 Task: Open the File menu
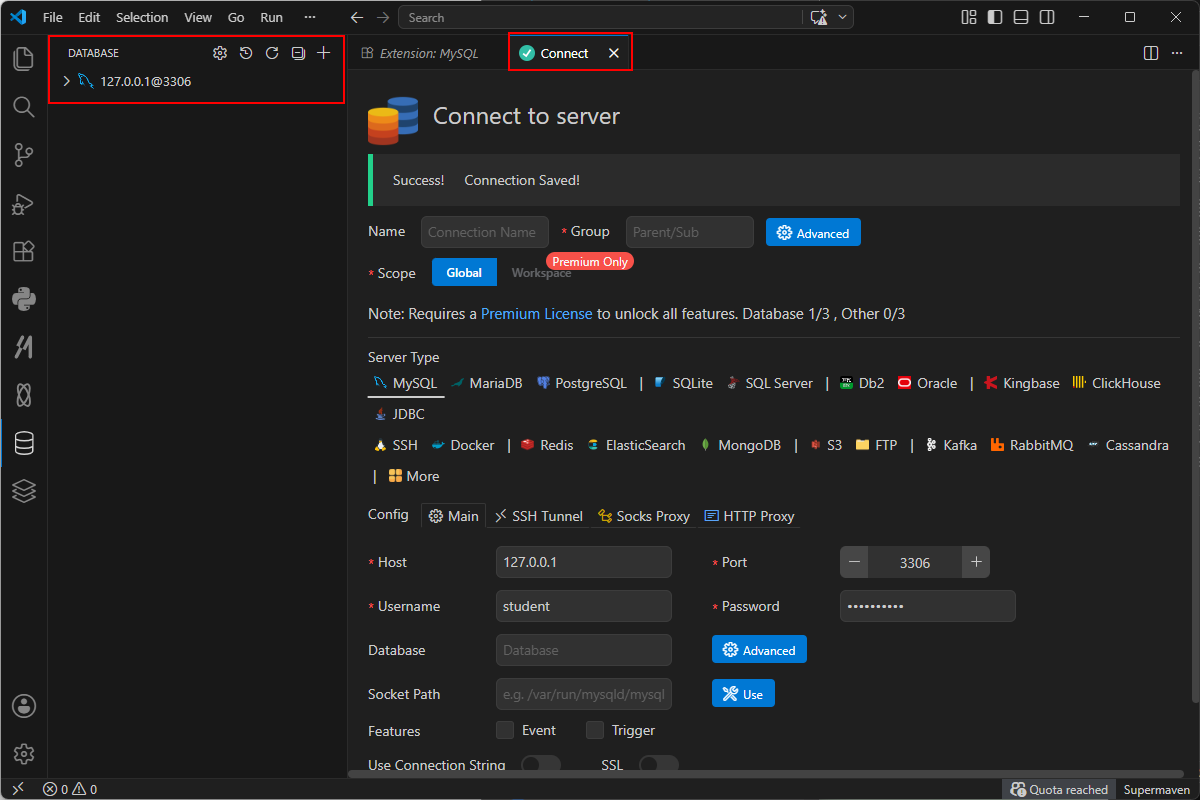point(52,17)
